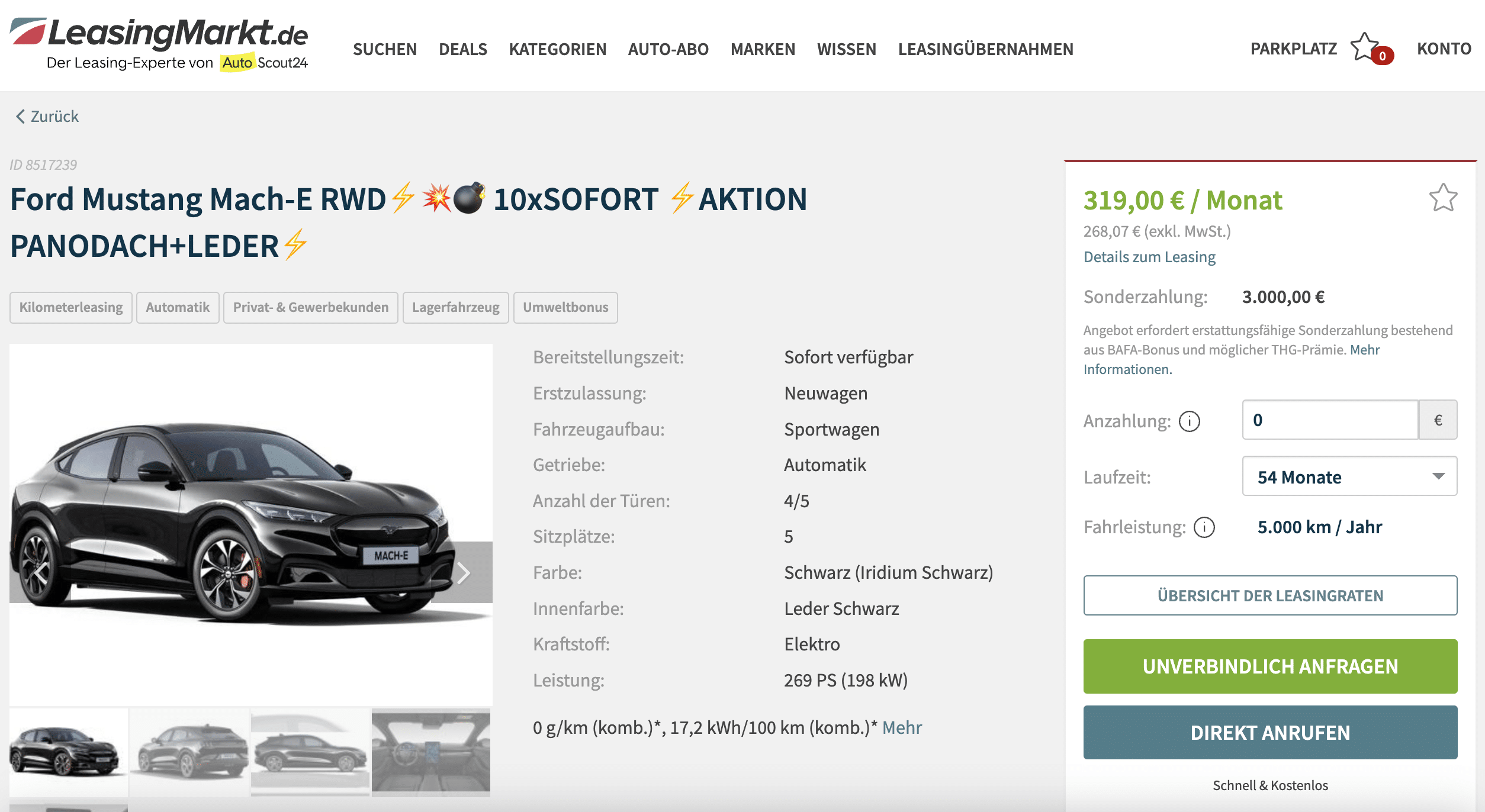Click the Fahrleistung info icon

click(x=1204, y=527)
